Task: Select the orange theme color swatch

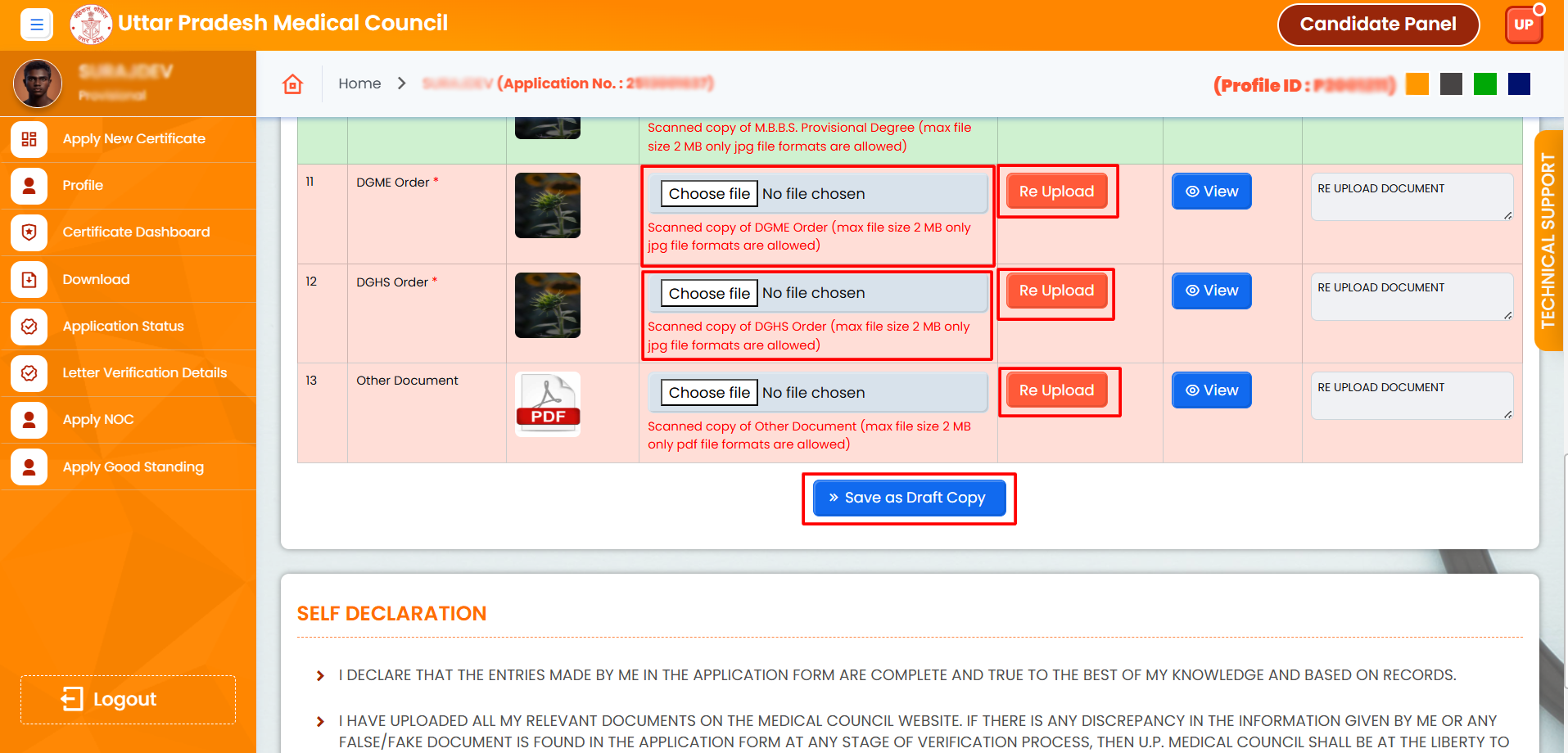Action: coord(1417,84)
